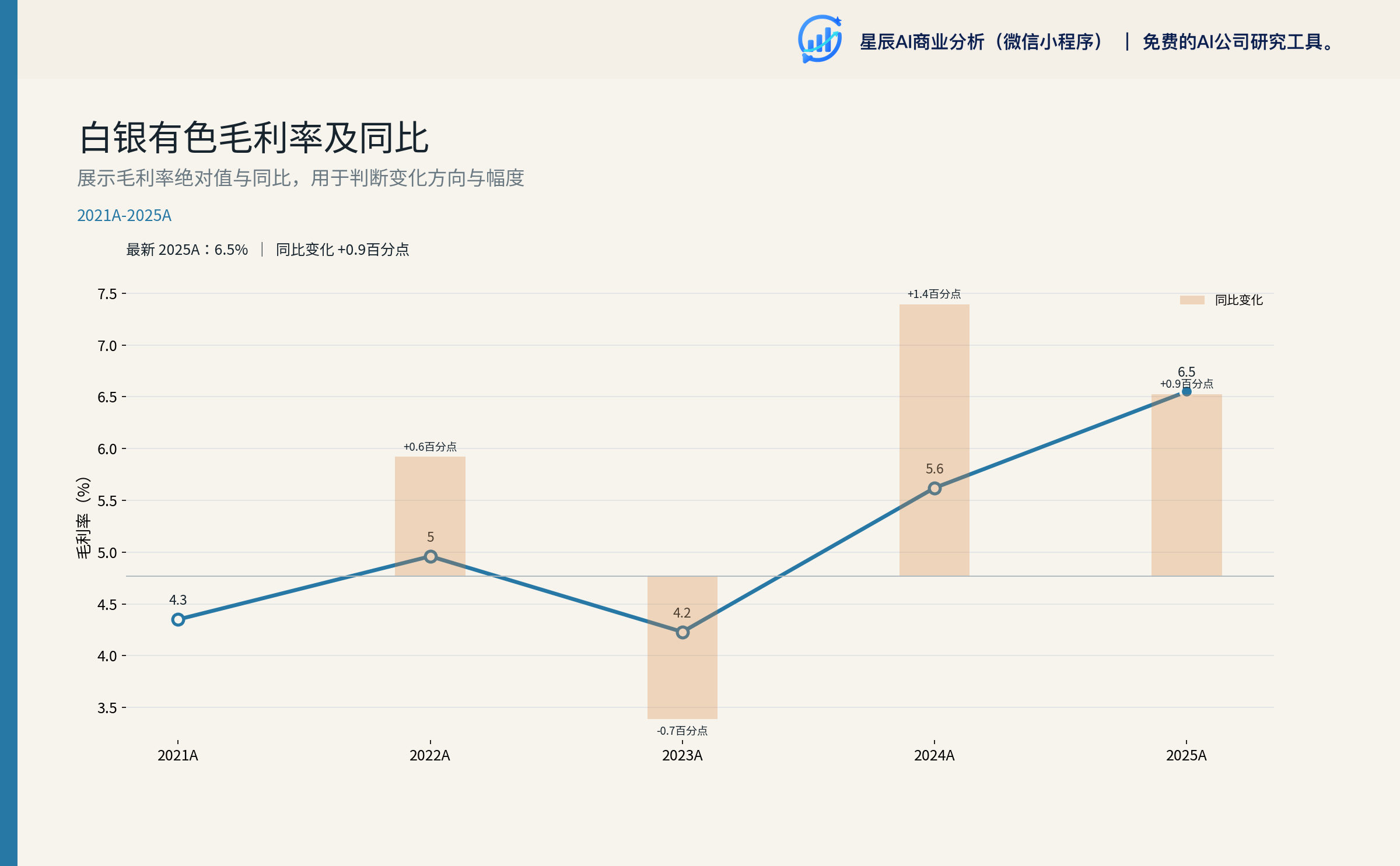
Task: Click the 免费的AI公司研究工具 slogan text
Action: click(1239, 42)
